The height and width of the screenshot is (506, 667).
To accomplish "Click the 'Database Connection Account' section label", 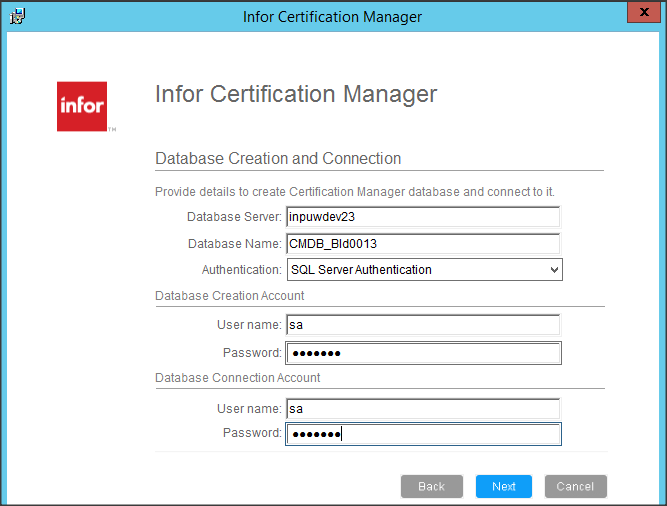I will point(238,378).
